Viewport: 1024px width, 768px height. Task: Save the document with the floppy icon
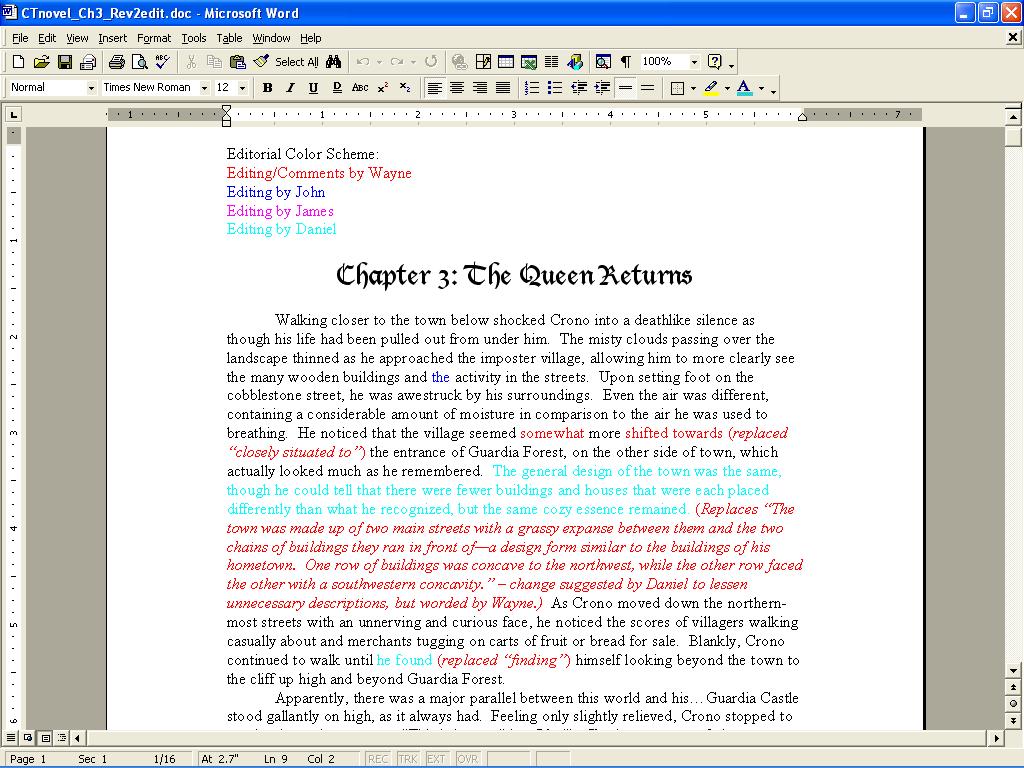[65, 62]
